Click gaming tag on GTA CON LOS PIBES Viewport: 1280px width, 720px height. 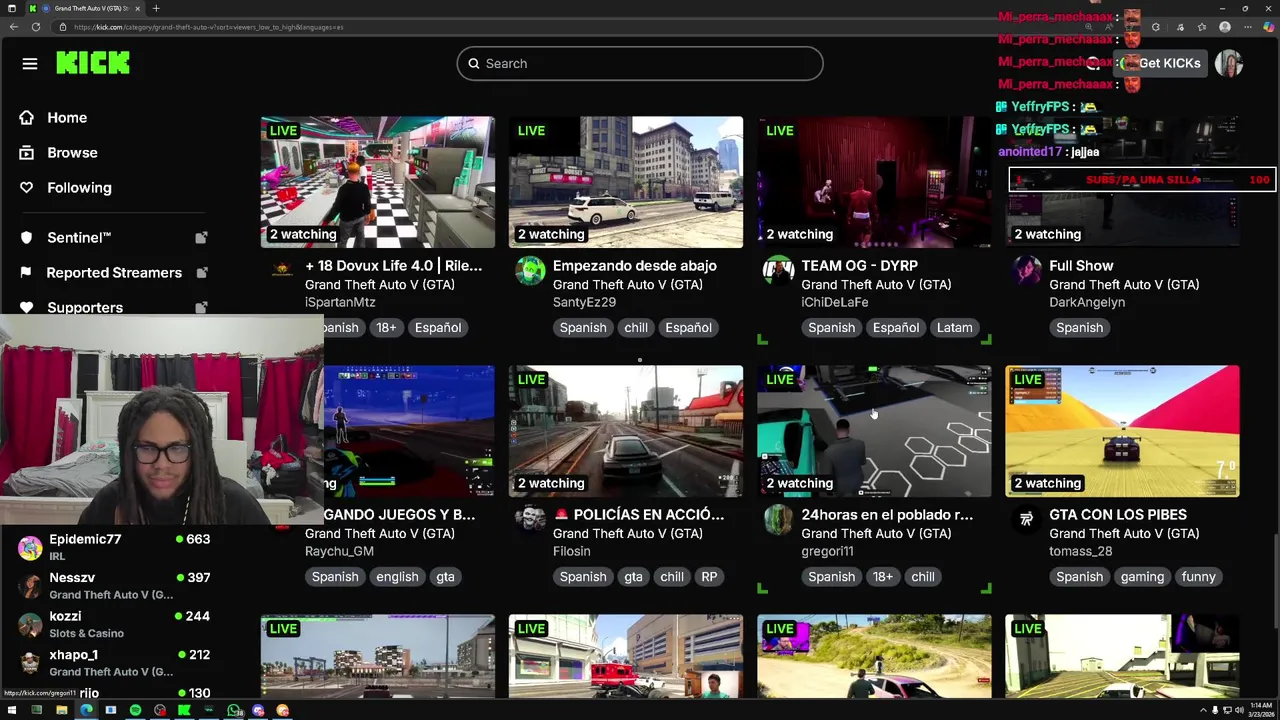pos(1142,576)
